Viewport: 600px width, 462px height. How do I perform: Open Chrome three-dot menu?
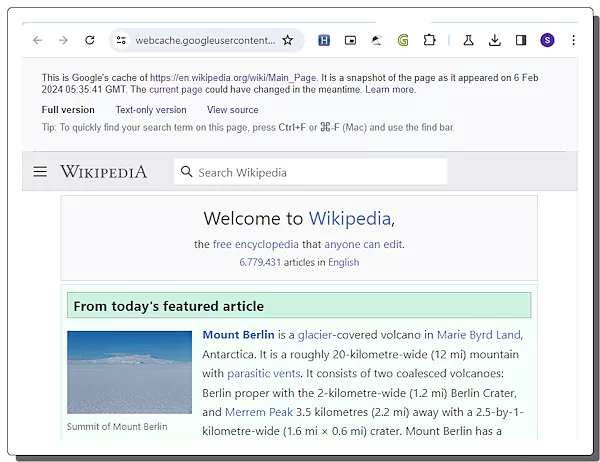pyautogui.click(x=573, y=40)
